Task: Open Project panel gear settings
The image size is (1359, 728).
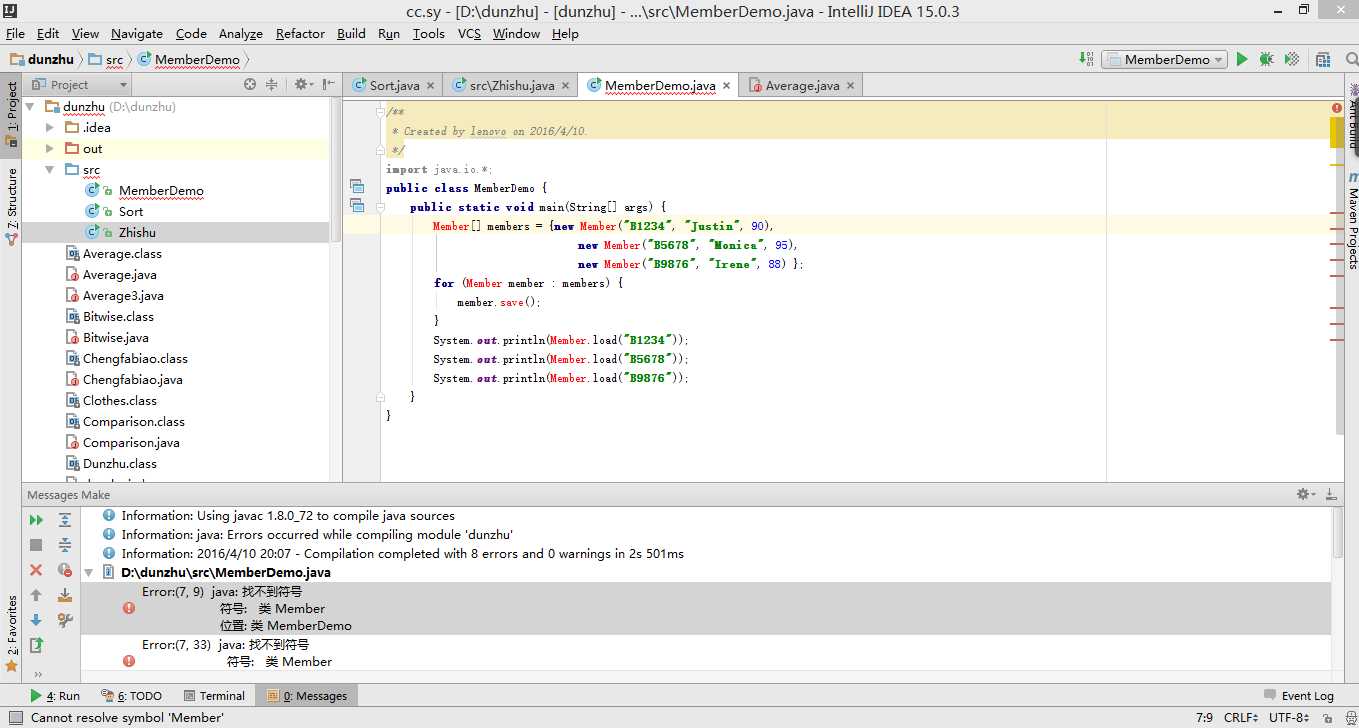Action: coord(301,85)
